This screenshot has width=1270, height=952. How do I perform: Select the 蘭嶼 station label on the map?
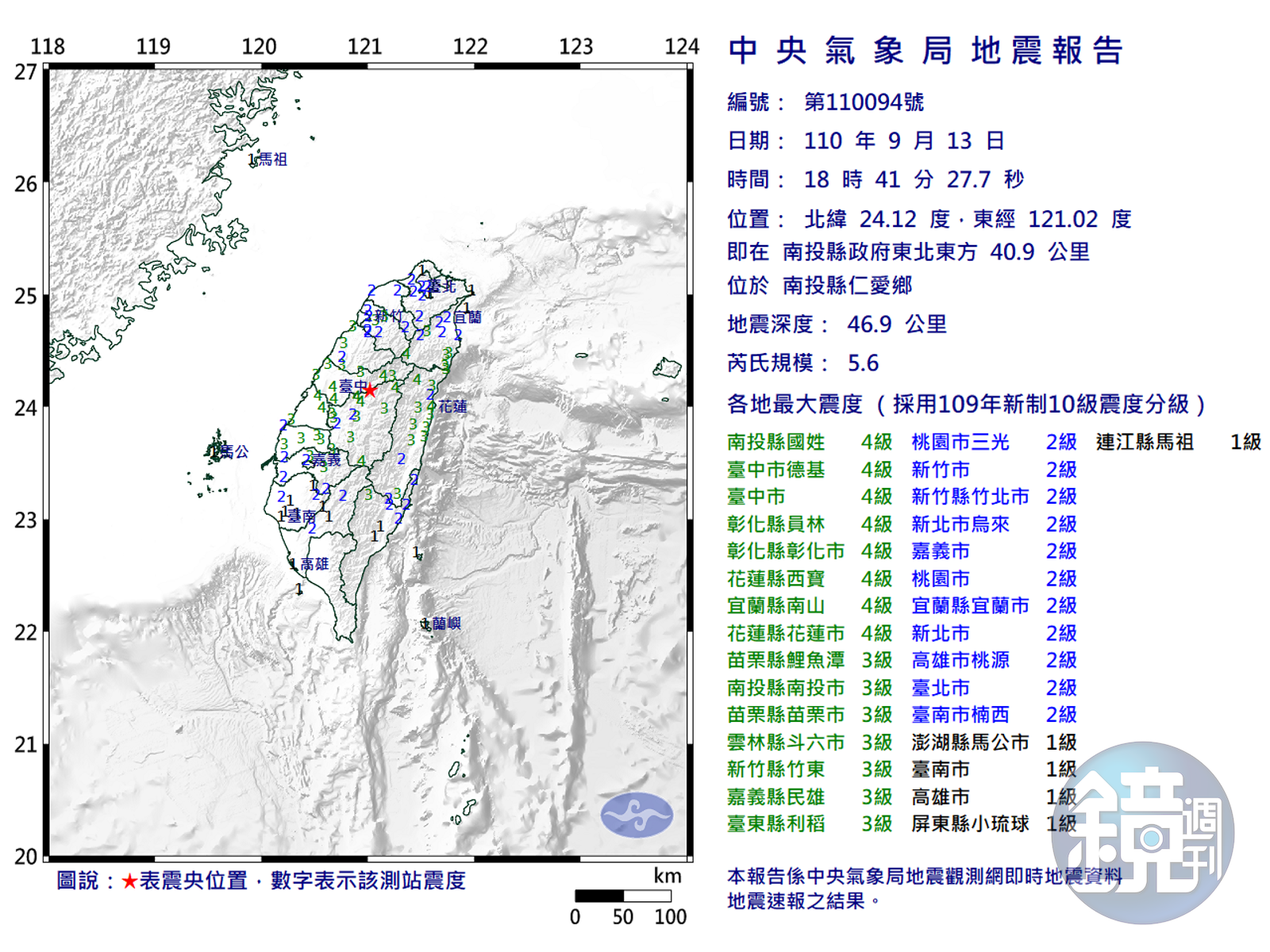(446, 624)
